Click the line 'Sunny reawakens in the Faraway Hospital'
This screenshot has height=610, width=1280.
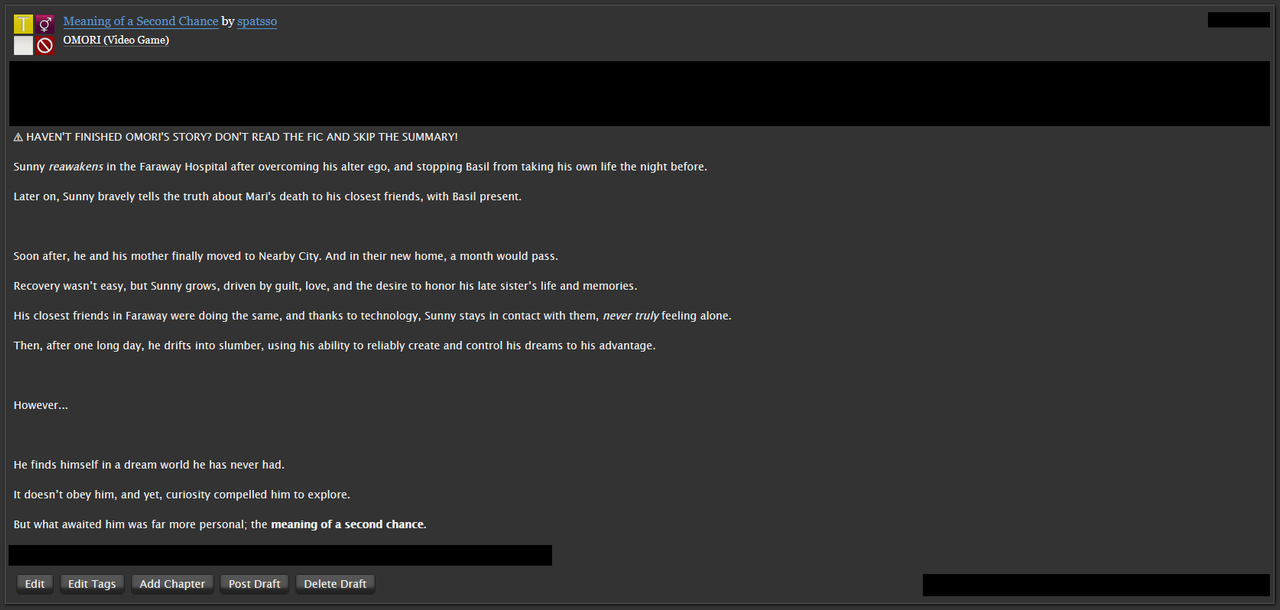point(360,167)
